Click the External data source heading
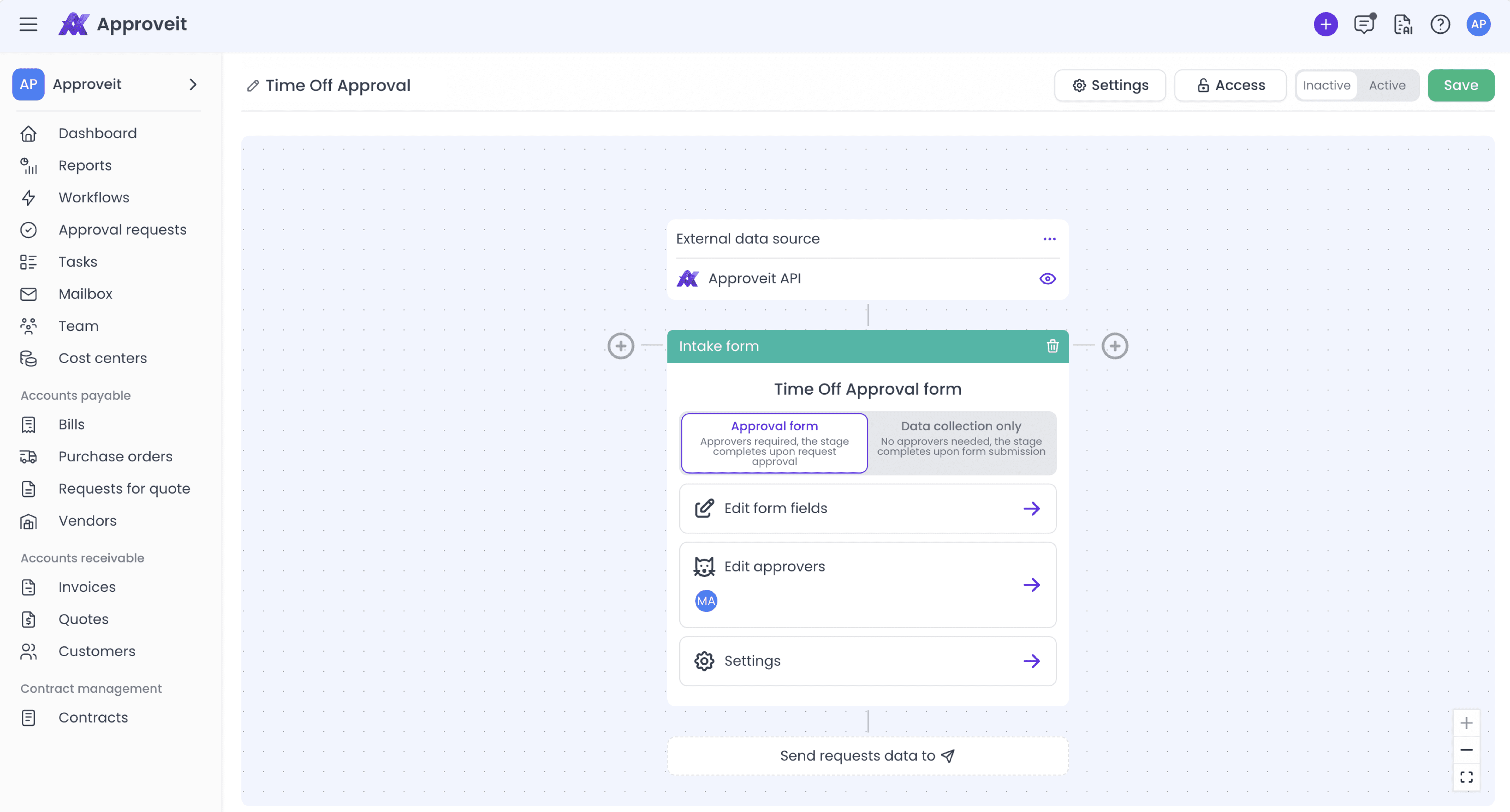The width and height of the screenshot is (1510, 812). coord(748,239)
